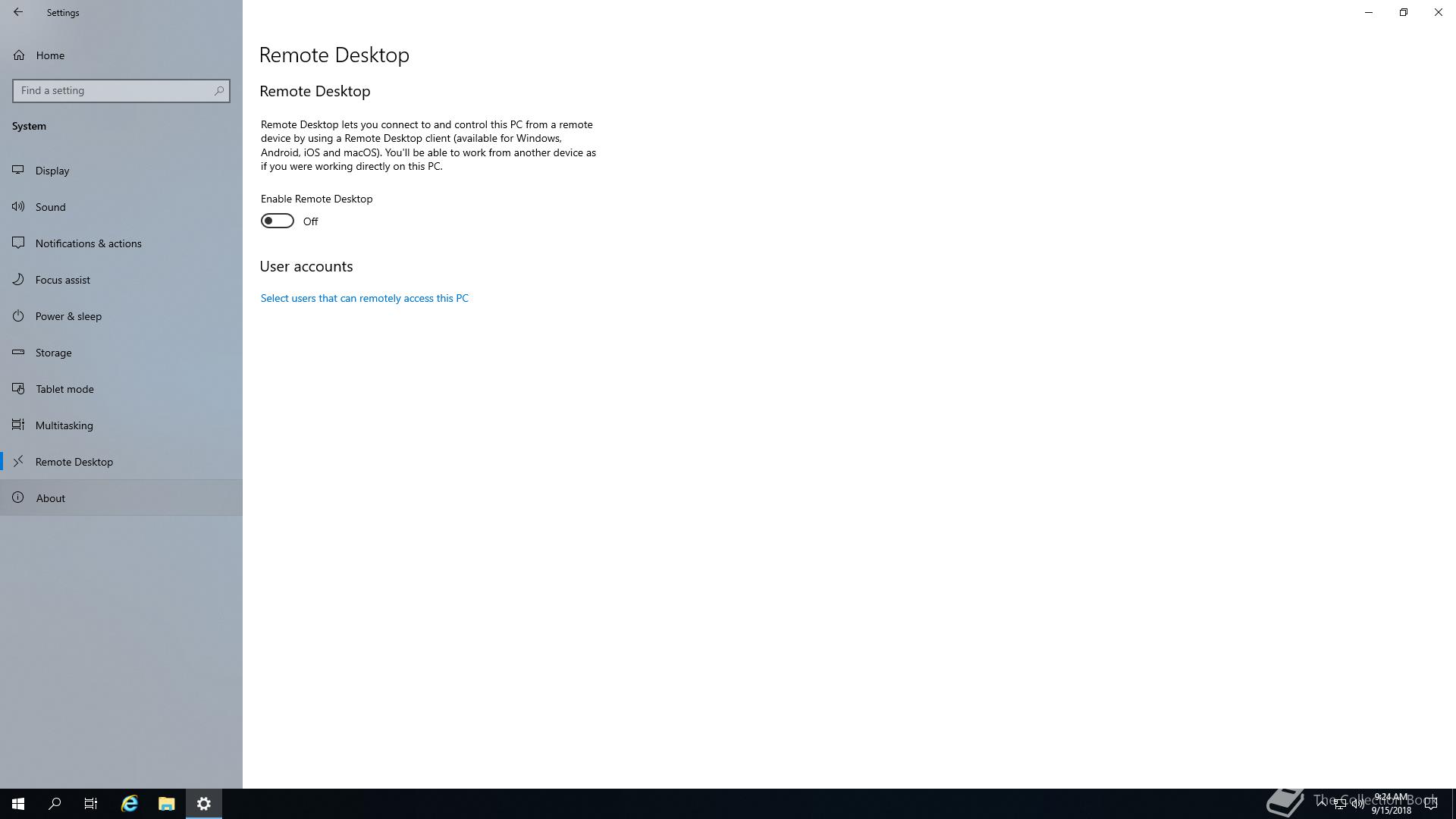Image resolution: width=1456 pixels, height=819 pixels.
Task: Click the Display monitor icon
Action: [x=18, y=170]
